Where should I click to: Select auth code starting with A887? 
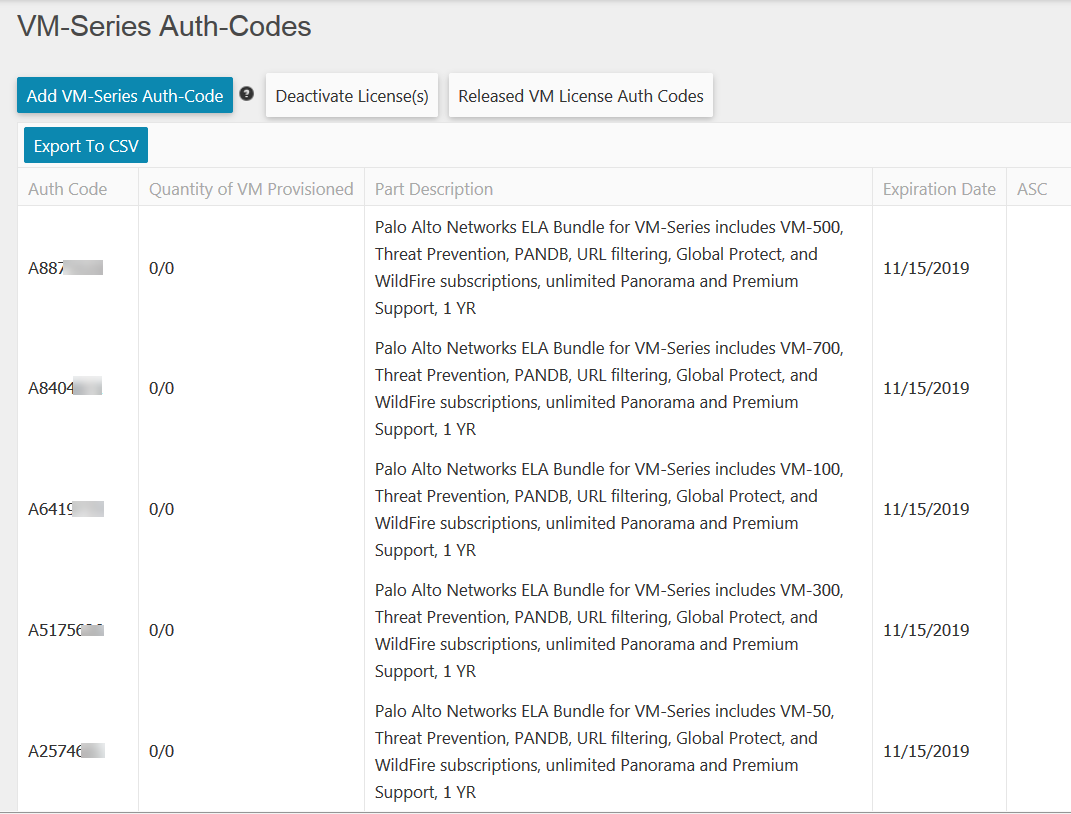(x=65, y=268)
